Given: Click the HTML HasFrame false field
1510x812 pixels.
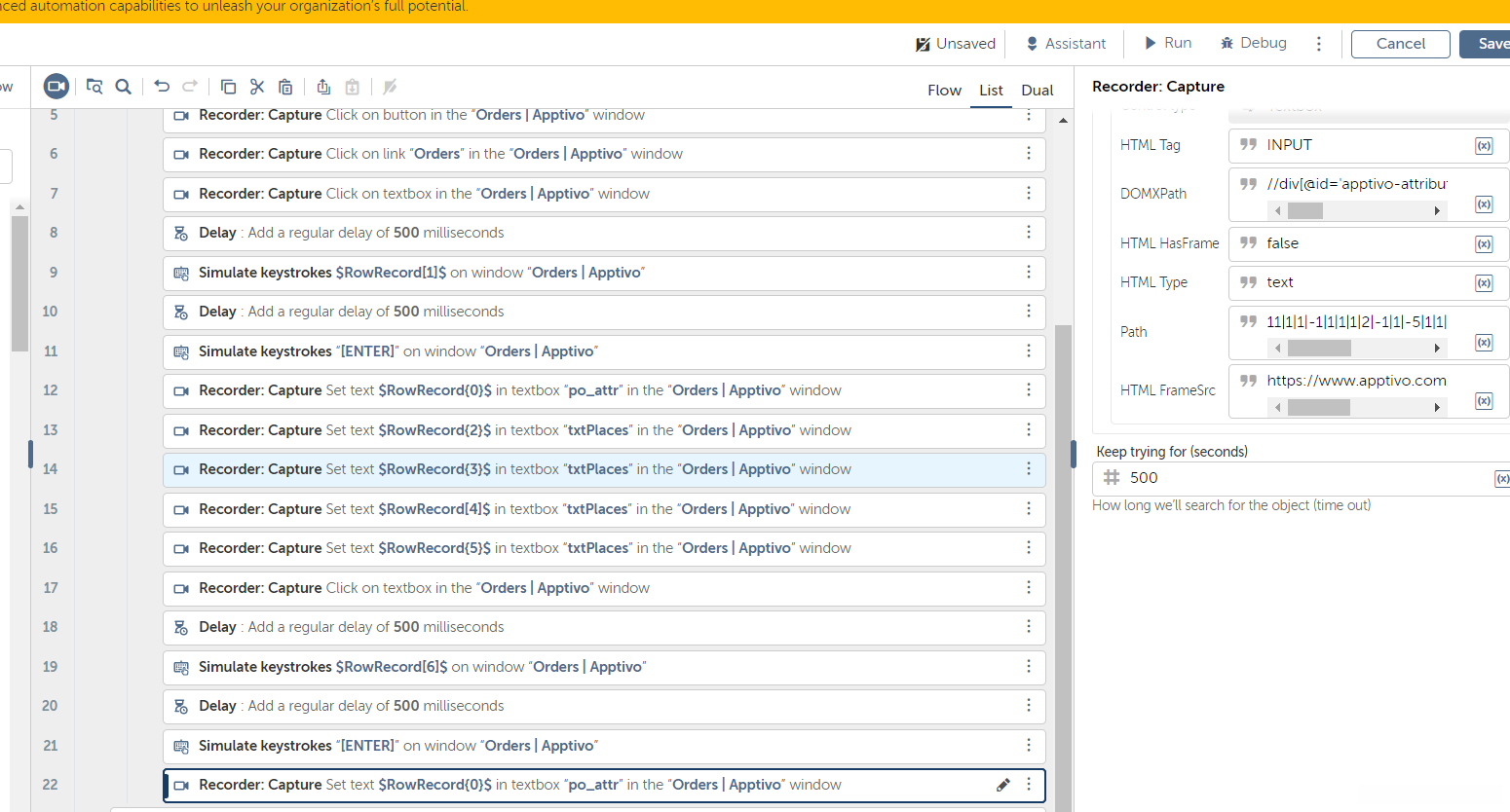Looking at the screenshot, I should (1369, 243).
